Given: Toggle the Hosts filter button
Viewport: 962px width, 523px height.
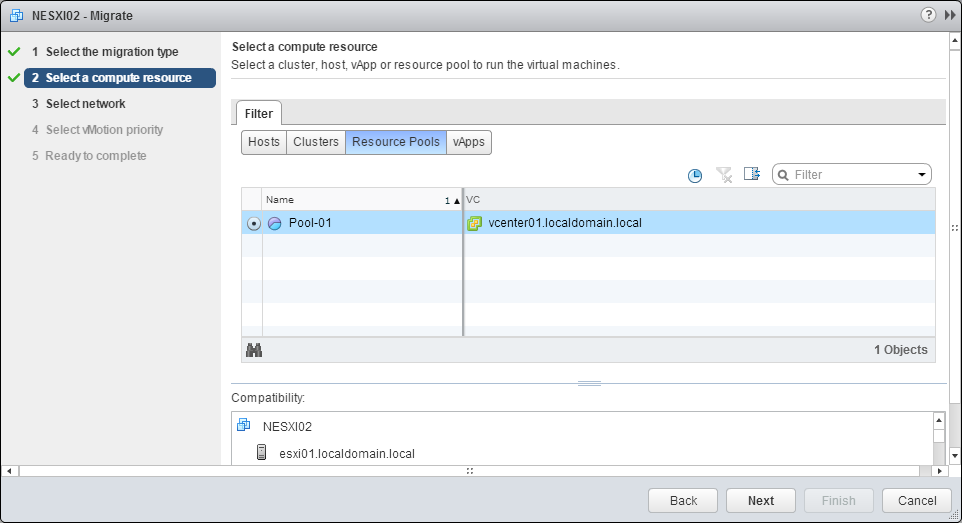Looking at the screenshot, I should (x=264, y=142).
